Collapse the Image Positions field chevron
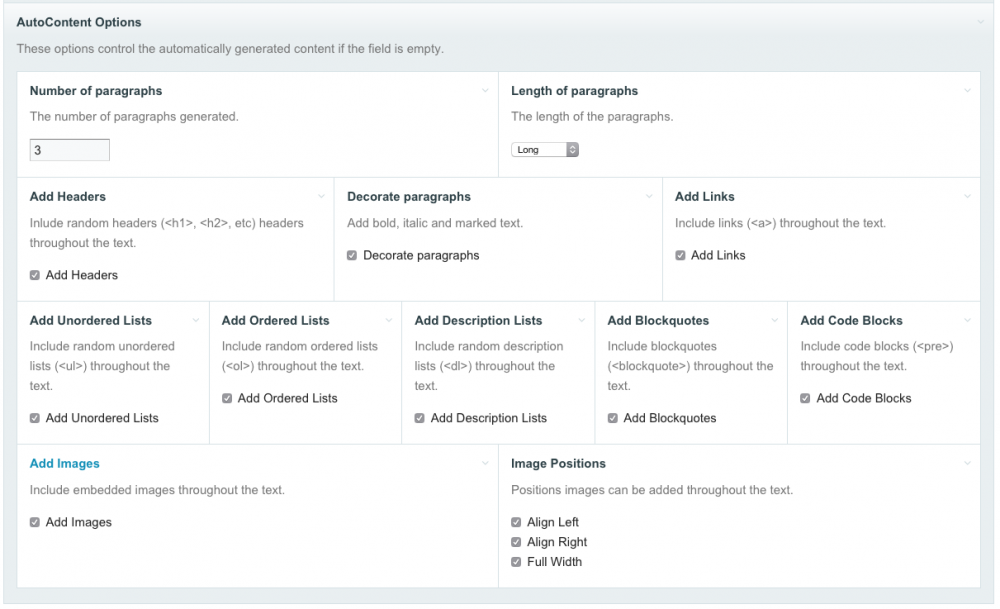1000x609 pixels. pos(967,464)
